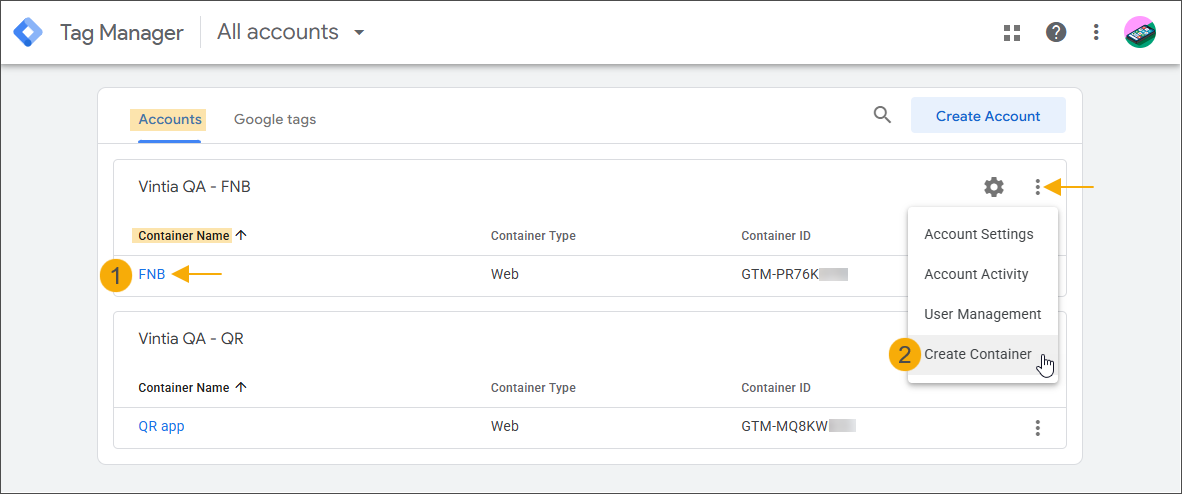Click the Tag Manager logo icon

[29, 32]
